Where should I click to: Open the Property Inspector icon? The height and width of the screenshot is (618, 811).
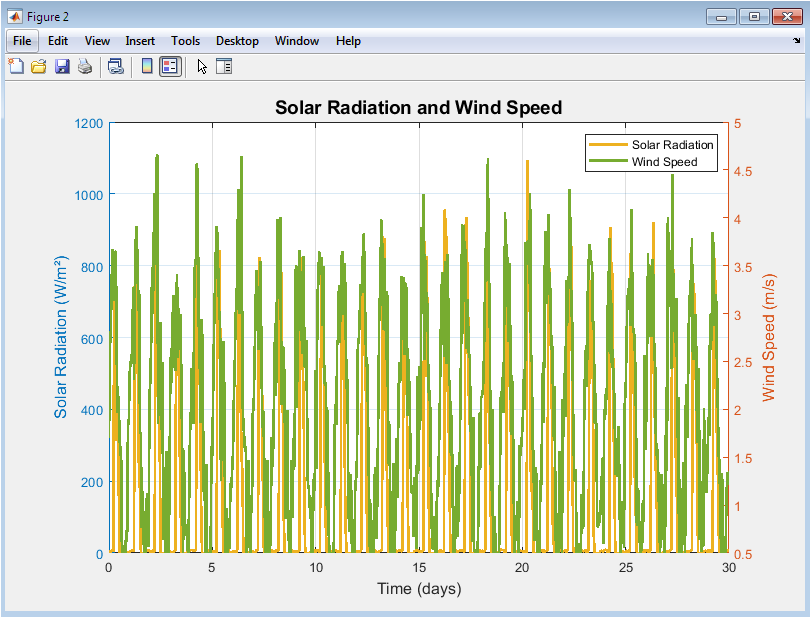224,67
